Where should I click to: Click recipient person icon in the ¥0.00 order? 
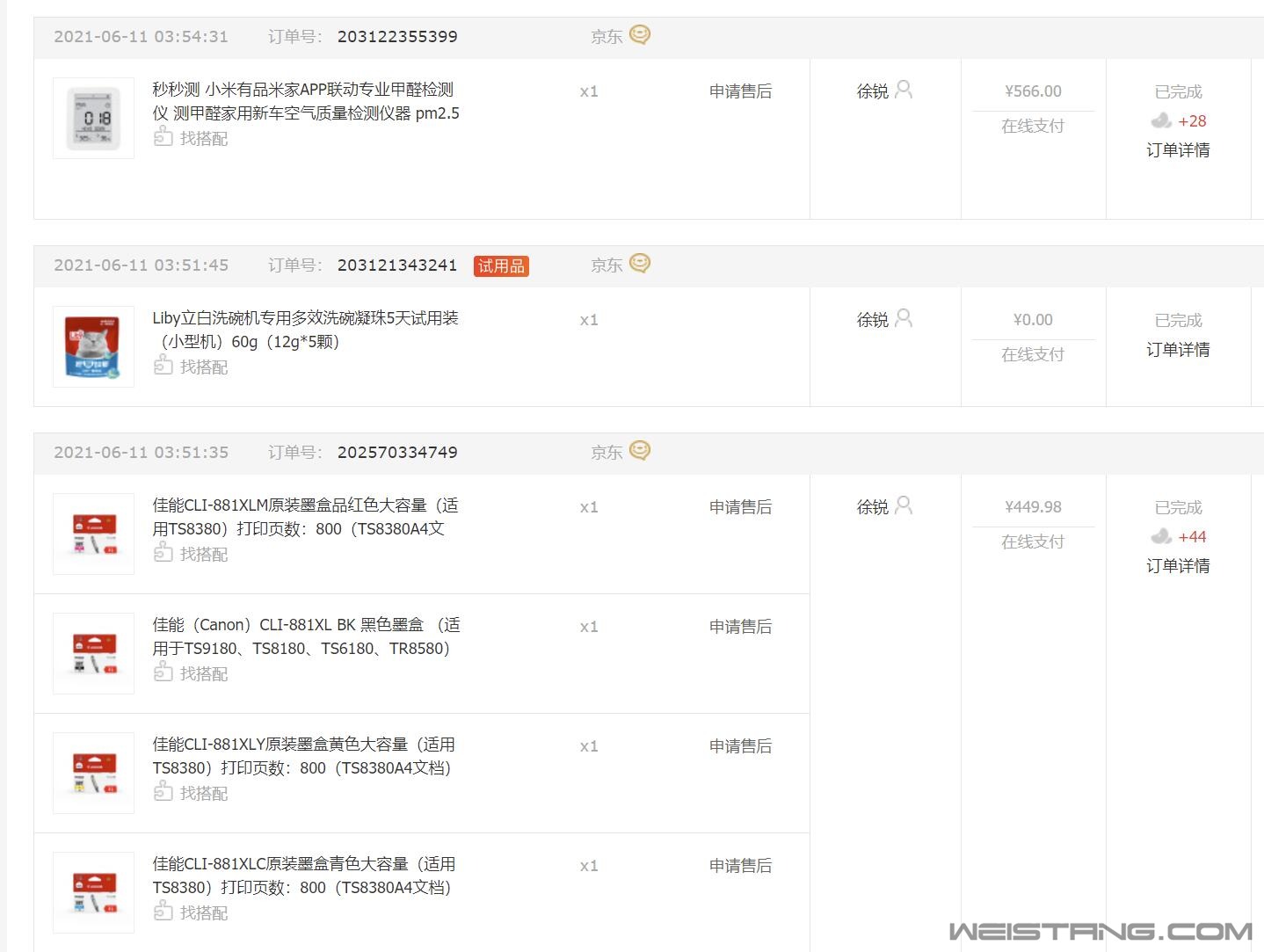904,318
